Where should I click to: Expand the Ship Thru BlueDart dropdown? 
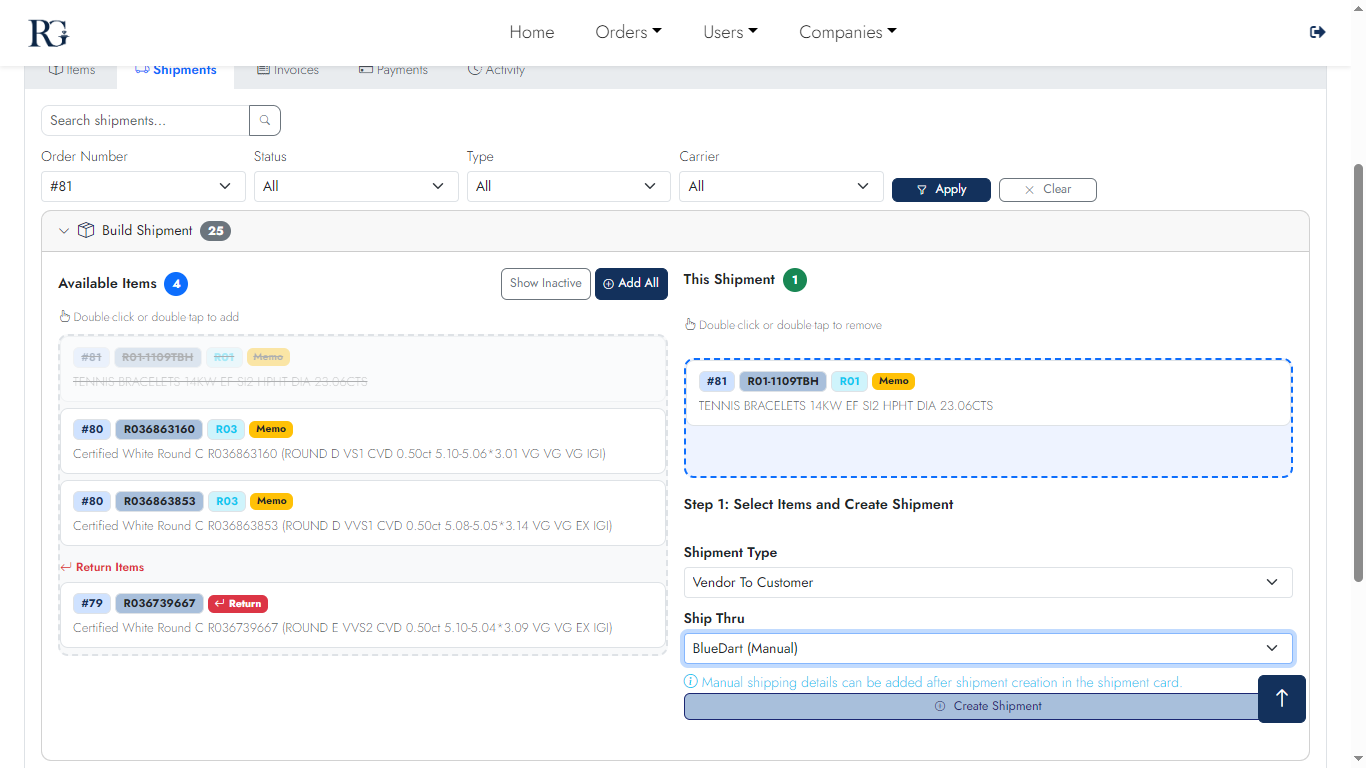pyautogui.click(x=987, y=648)
